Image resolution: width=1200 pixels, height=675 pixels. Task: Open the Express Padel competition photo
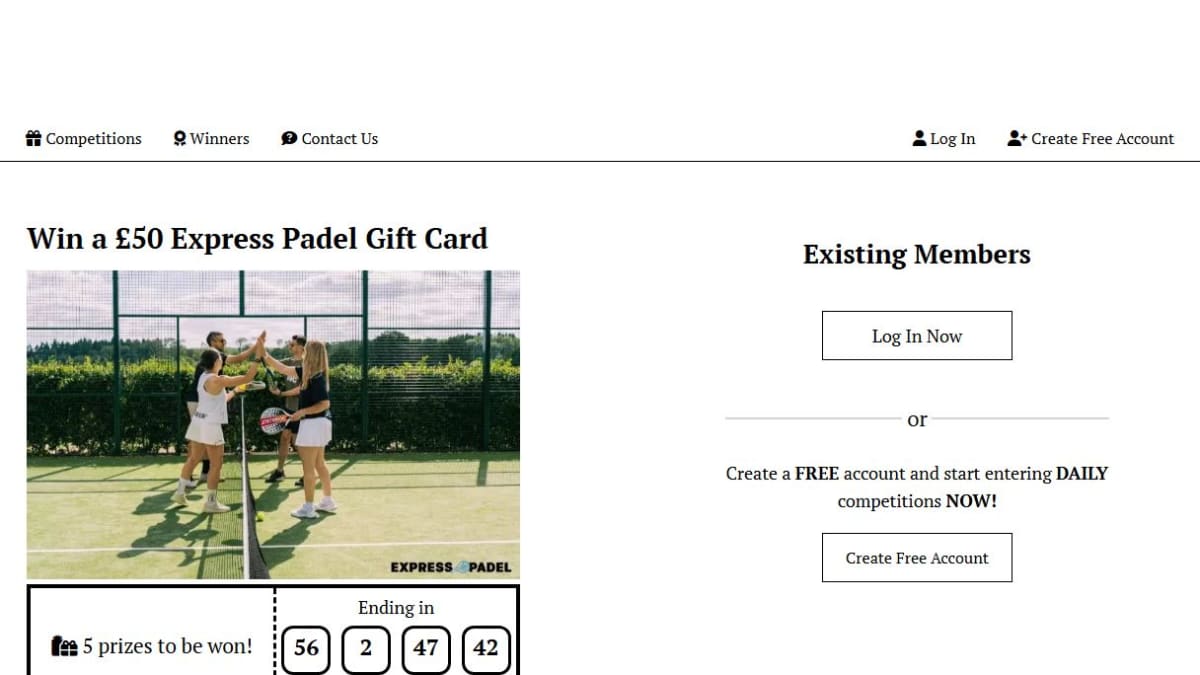(273, 425)
